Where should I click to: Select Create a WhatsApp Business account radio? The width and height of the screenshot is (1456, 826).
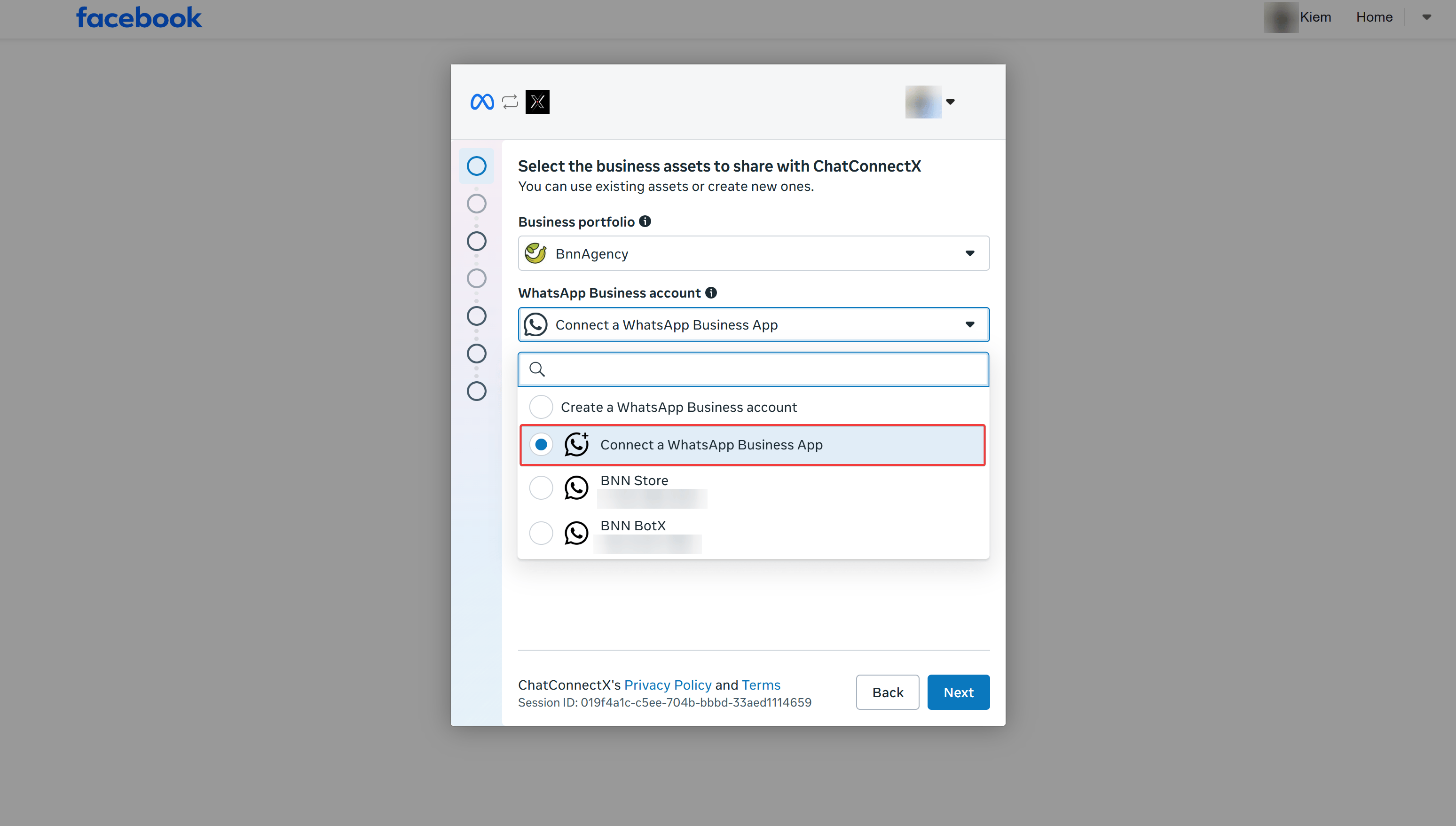coord(541,407)
